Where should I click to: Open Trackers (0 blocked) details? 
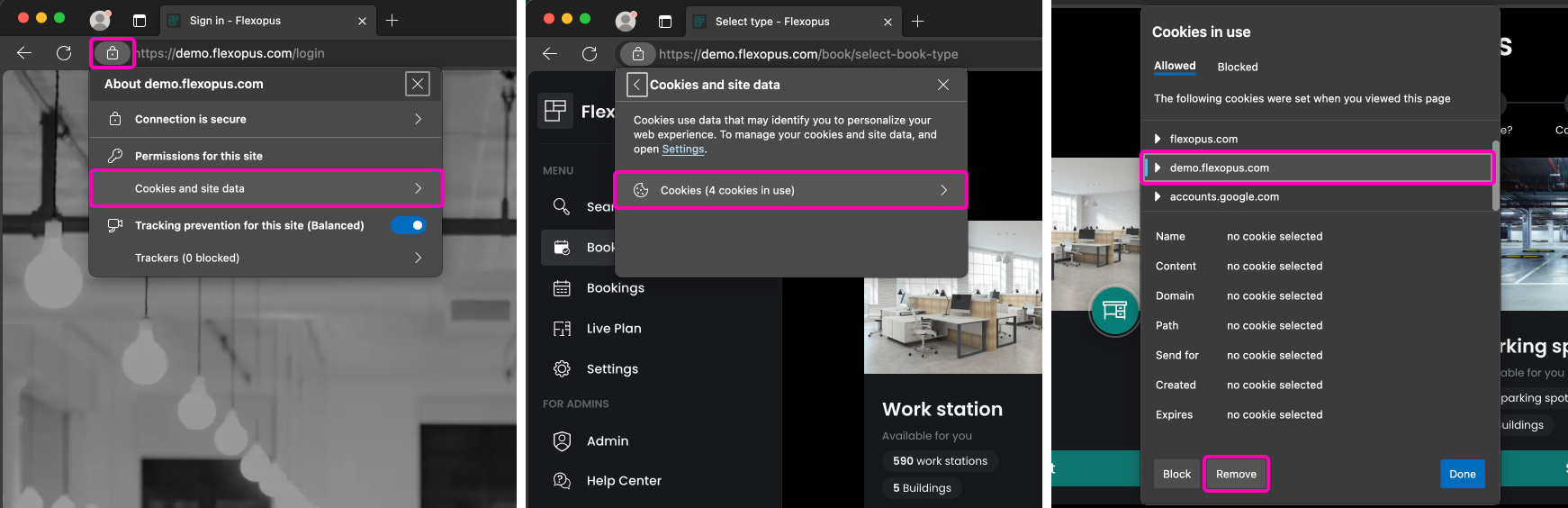(266, 258)
